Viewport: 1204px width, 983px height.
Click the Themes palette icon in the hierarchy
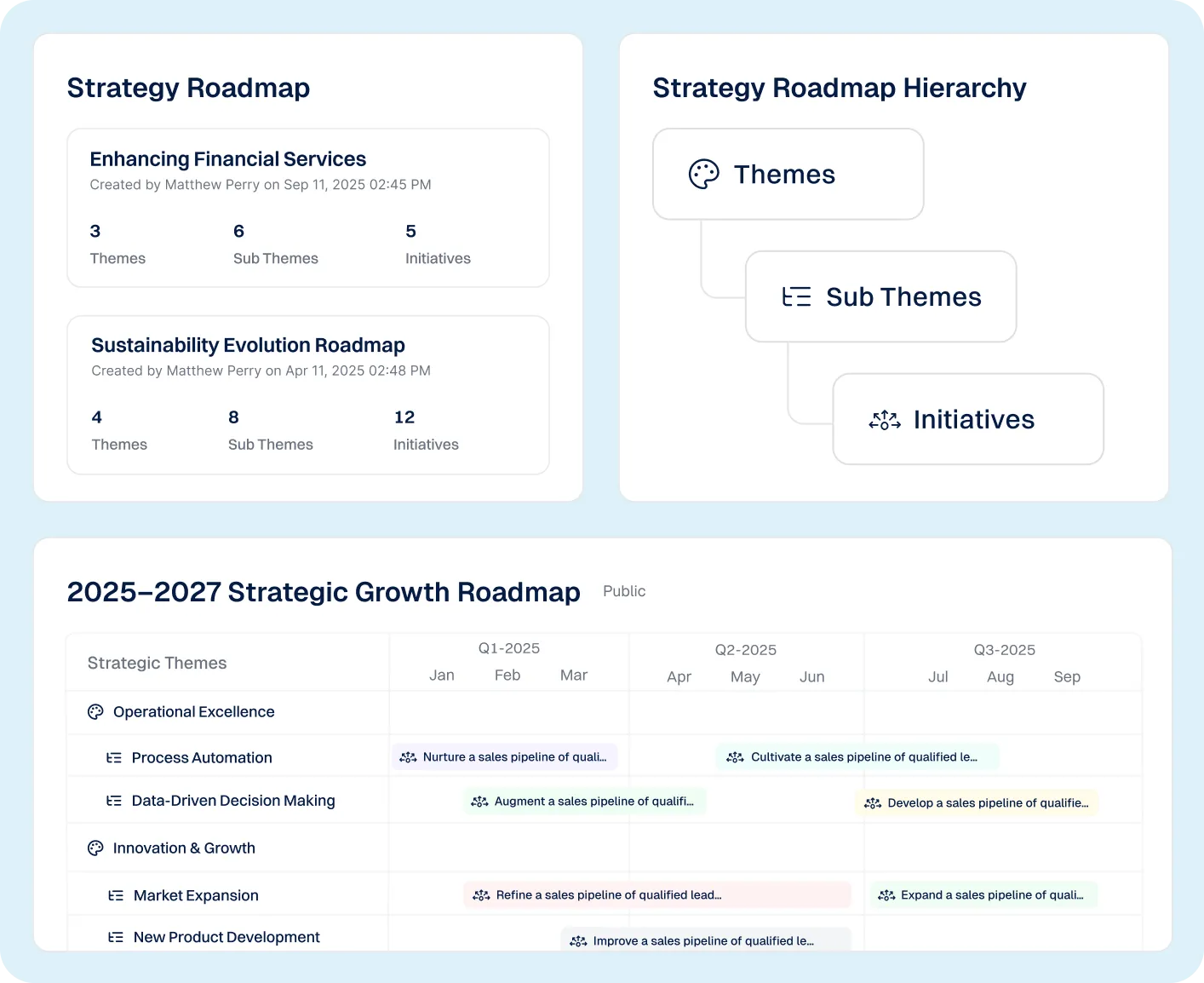click(x=702, y=174)
